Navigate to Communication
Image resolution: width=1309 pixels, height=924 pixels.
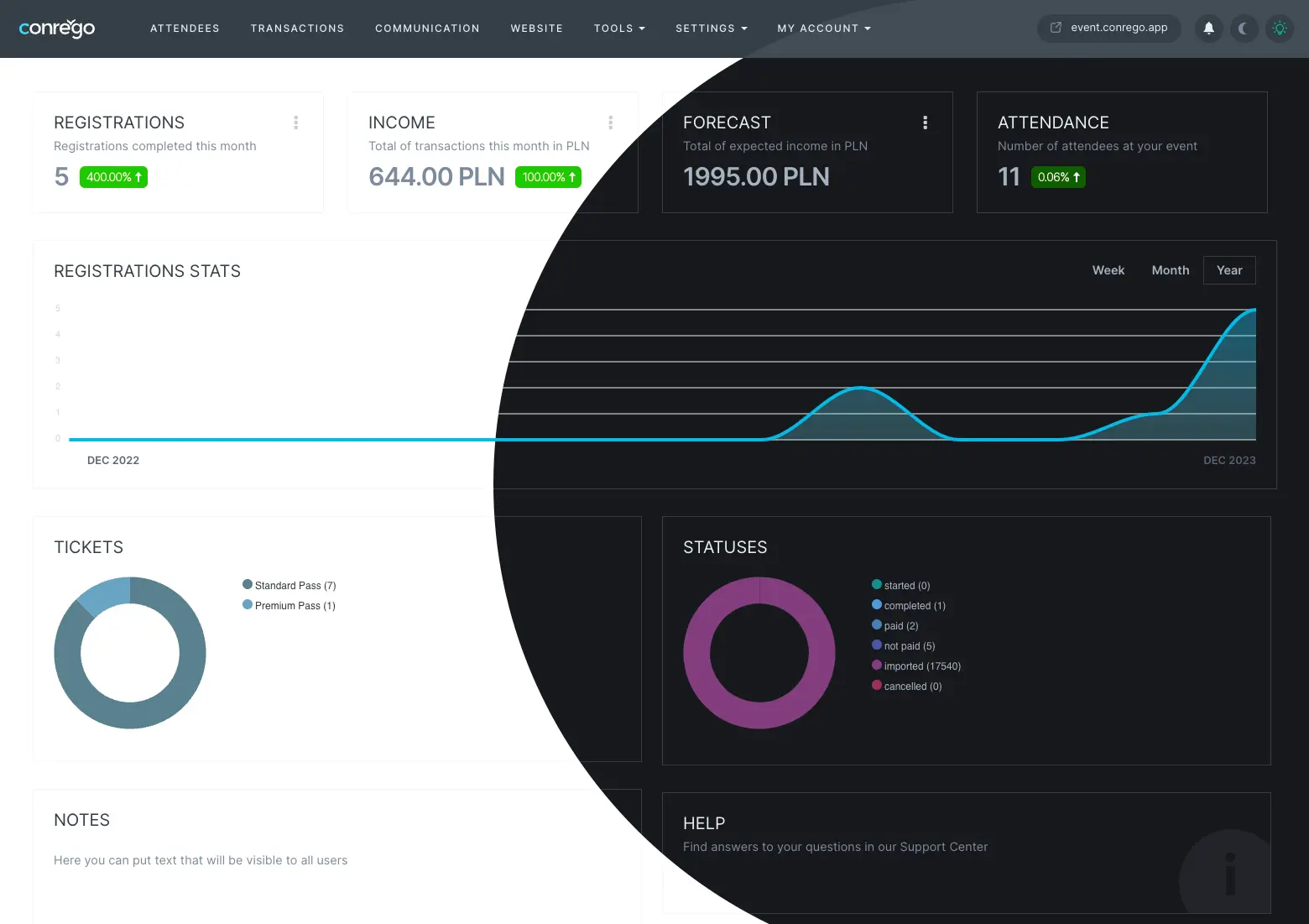pos(427,29)
